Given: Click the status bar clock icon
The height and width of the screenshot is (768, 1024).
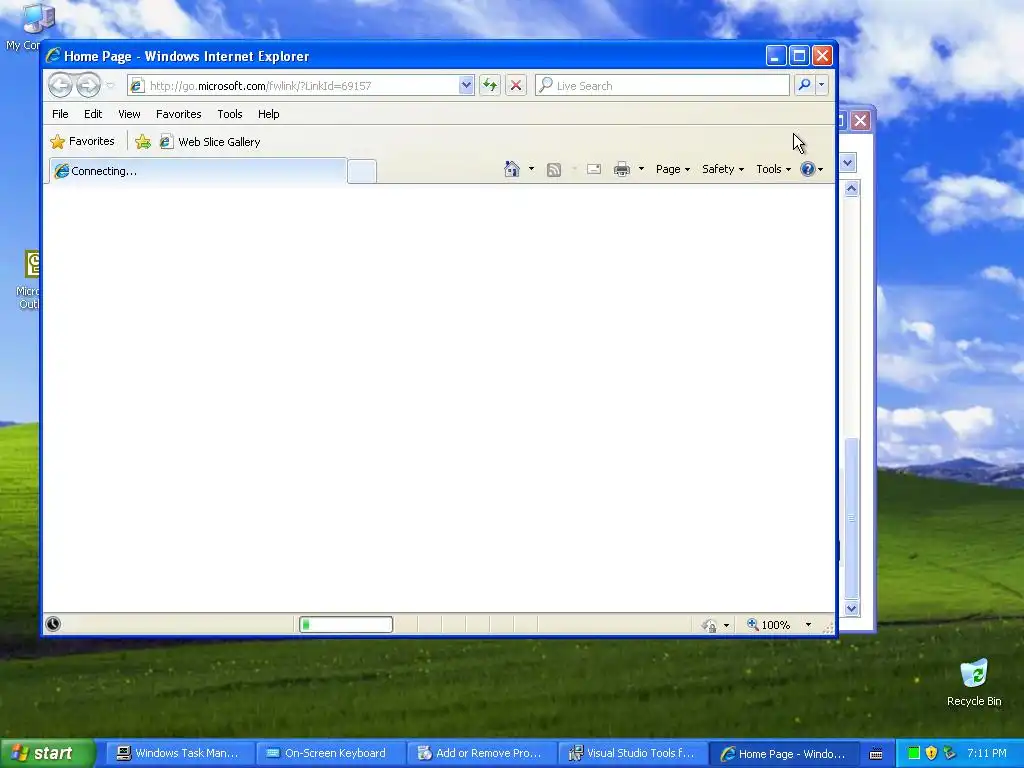Looking at the screenshot, I should (53, 624).
